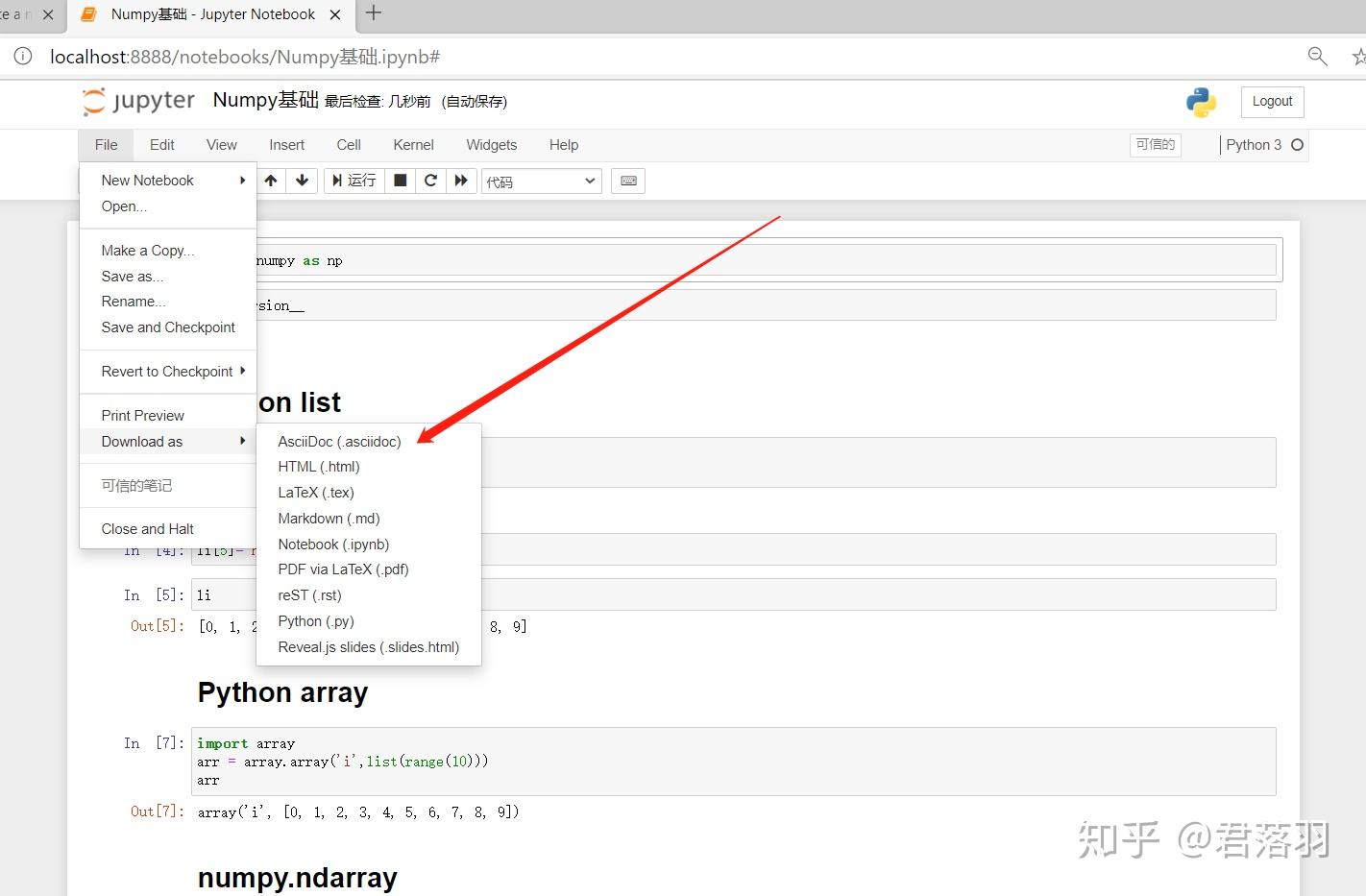
Task: Click the Jupyter logo to open the dashboard
Action: pos(137,100)
